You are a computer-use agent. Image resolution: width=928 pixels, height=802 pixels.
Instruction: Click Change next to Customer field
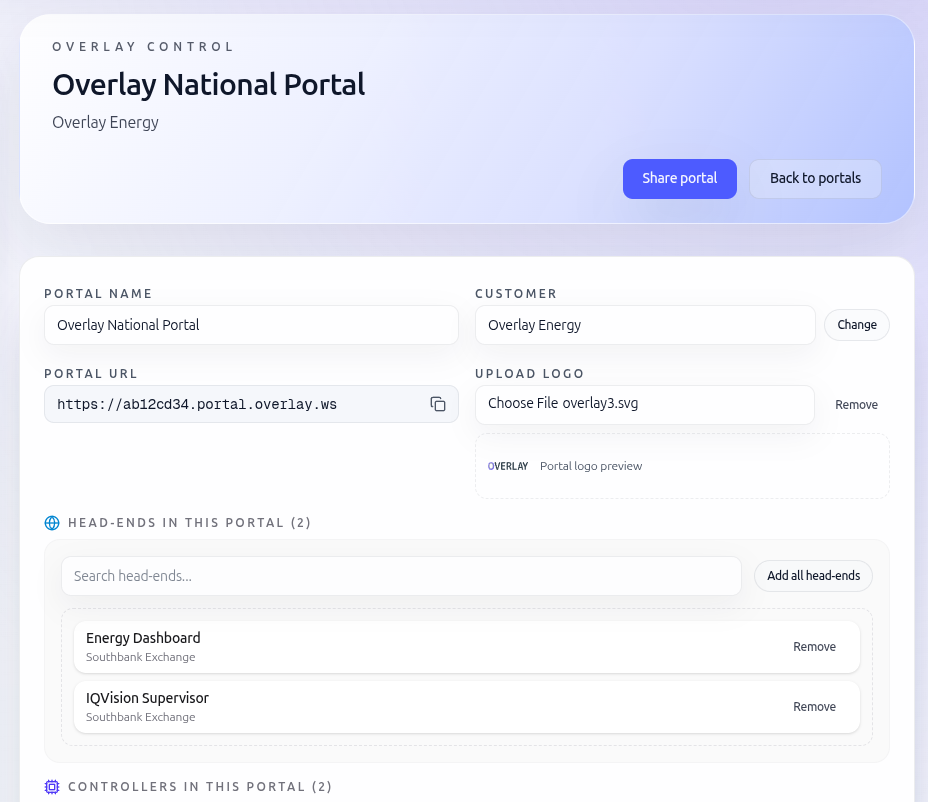856,325
